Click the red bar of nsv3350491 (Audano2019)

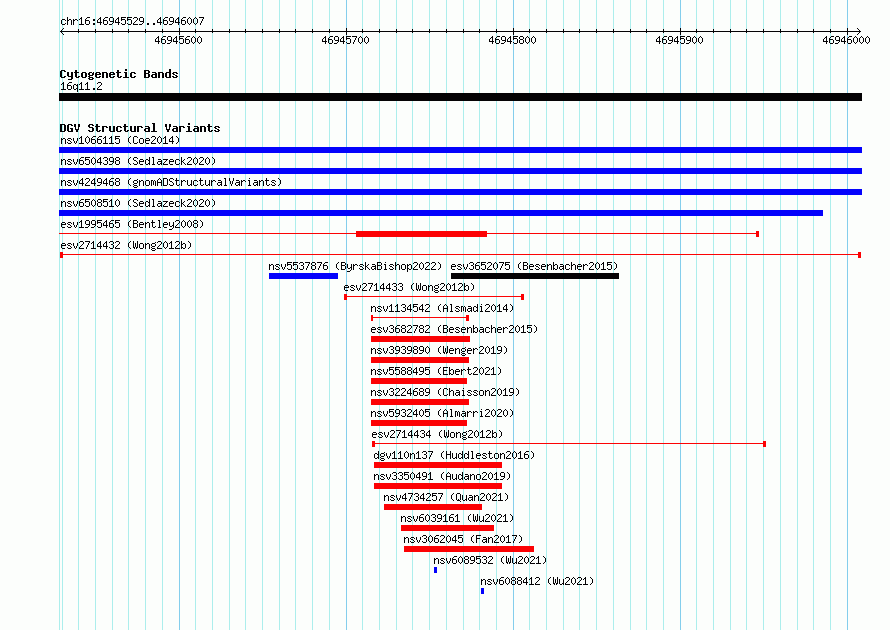pyautogui.click(x=438, y=486)
